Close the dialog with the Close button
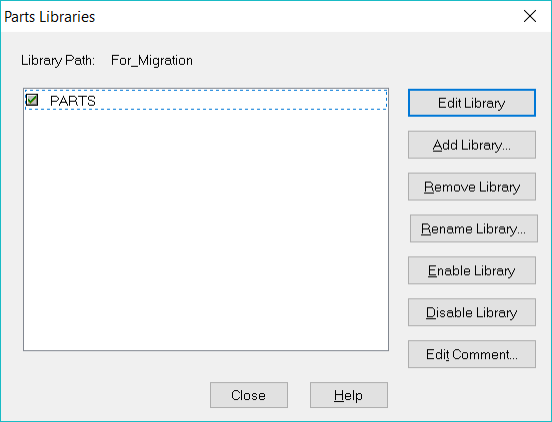This screenshot has width=552, height=422. tap(249, 395)
